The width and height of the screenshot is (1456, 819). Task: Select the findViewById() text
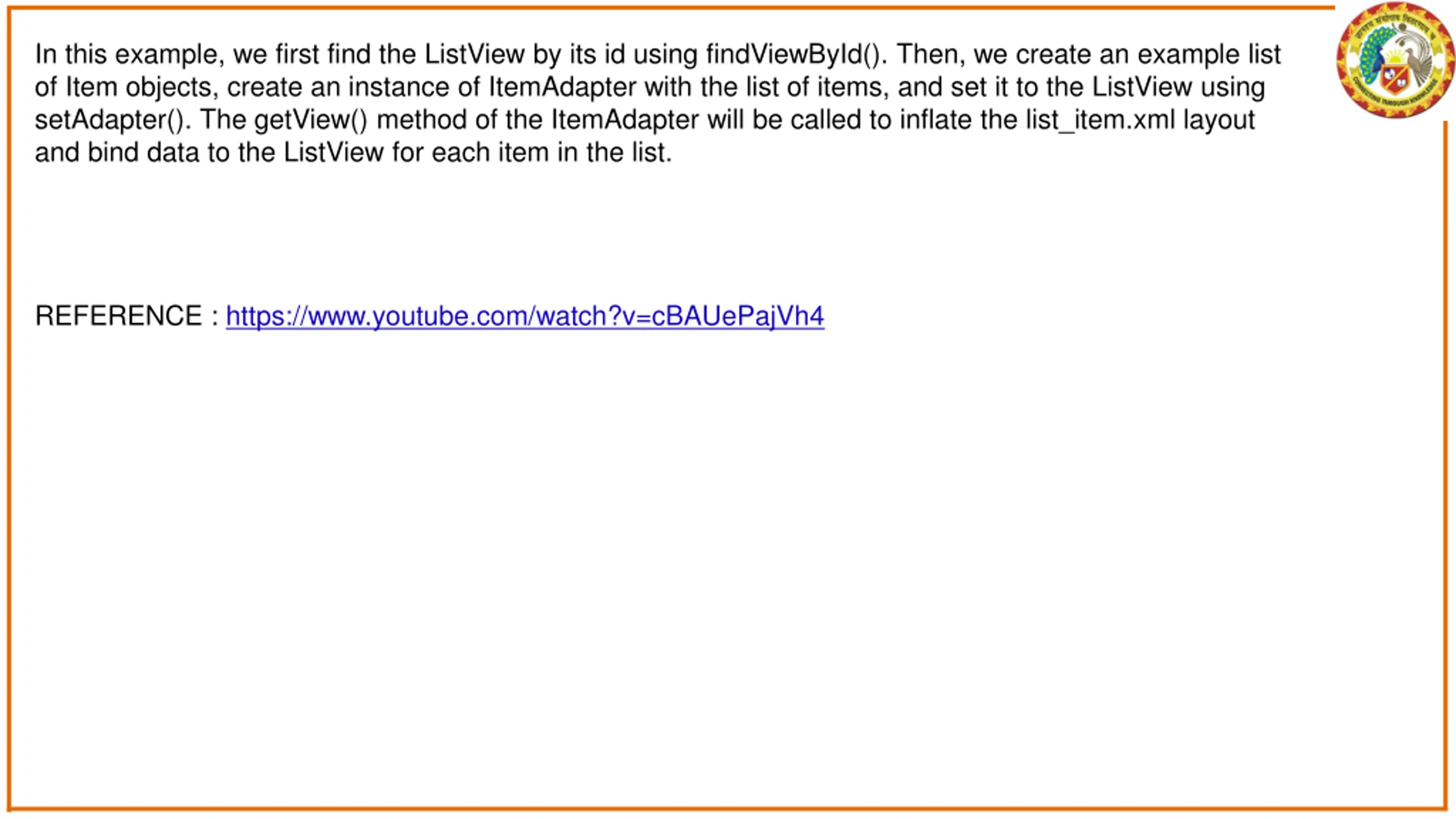[794, 55]
